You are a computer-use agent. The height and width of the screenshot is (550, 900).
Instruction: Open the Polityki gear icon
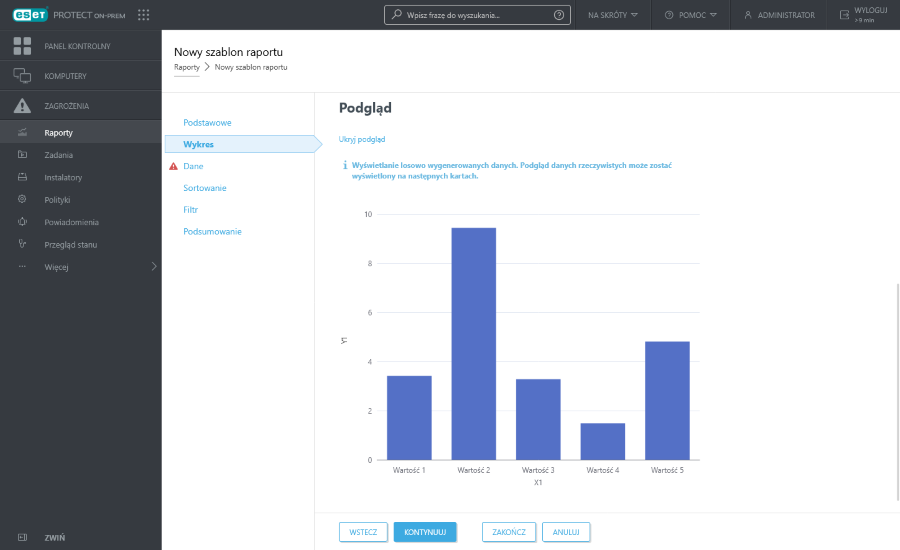tap(22, 200)
